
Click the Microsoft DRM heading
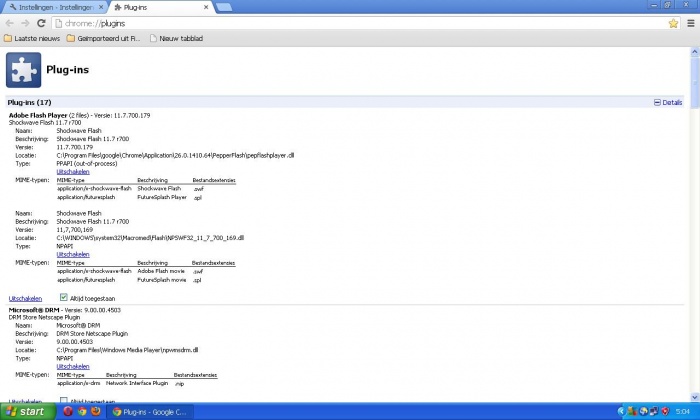tap(34, 310)
